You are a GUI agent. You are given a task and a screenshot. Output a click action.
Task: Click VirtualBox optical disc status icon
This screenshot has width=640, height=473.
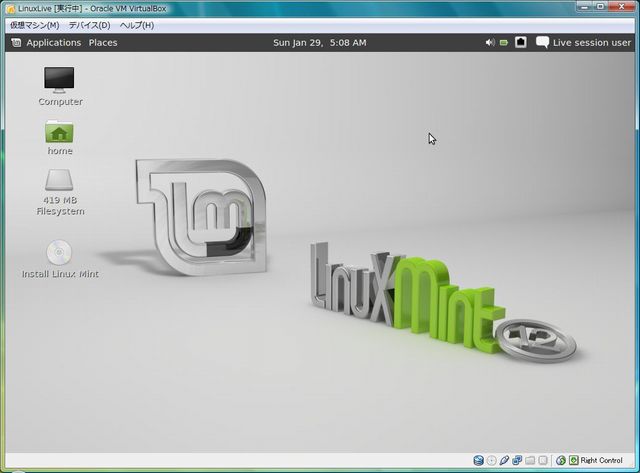click(x=491, y=460)
